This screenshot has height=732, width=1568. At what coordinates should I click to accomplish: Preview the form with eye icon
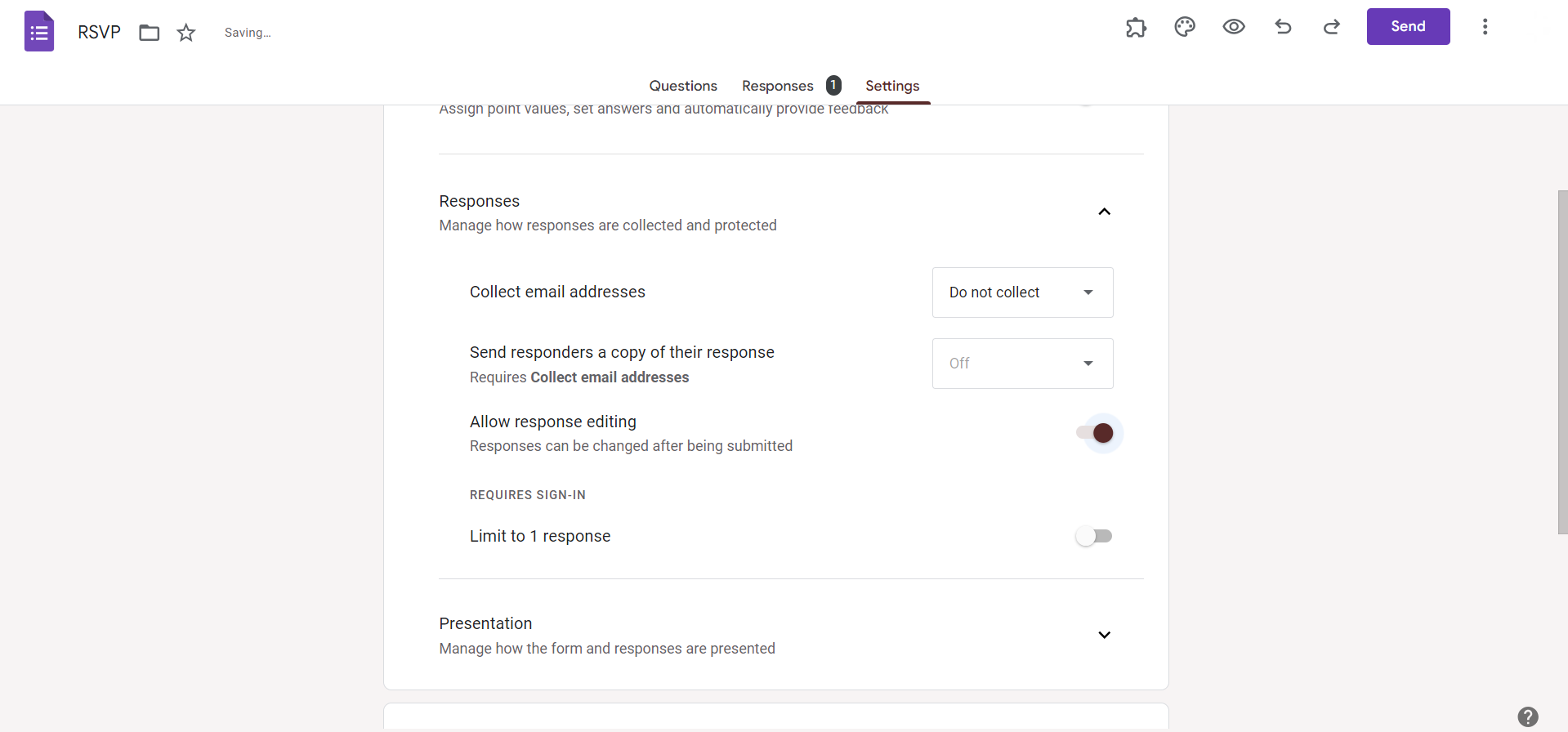(1234, 27)
